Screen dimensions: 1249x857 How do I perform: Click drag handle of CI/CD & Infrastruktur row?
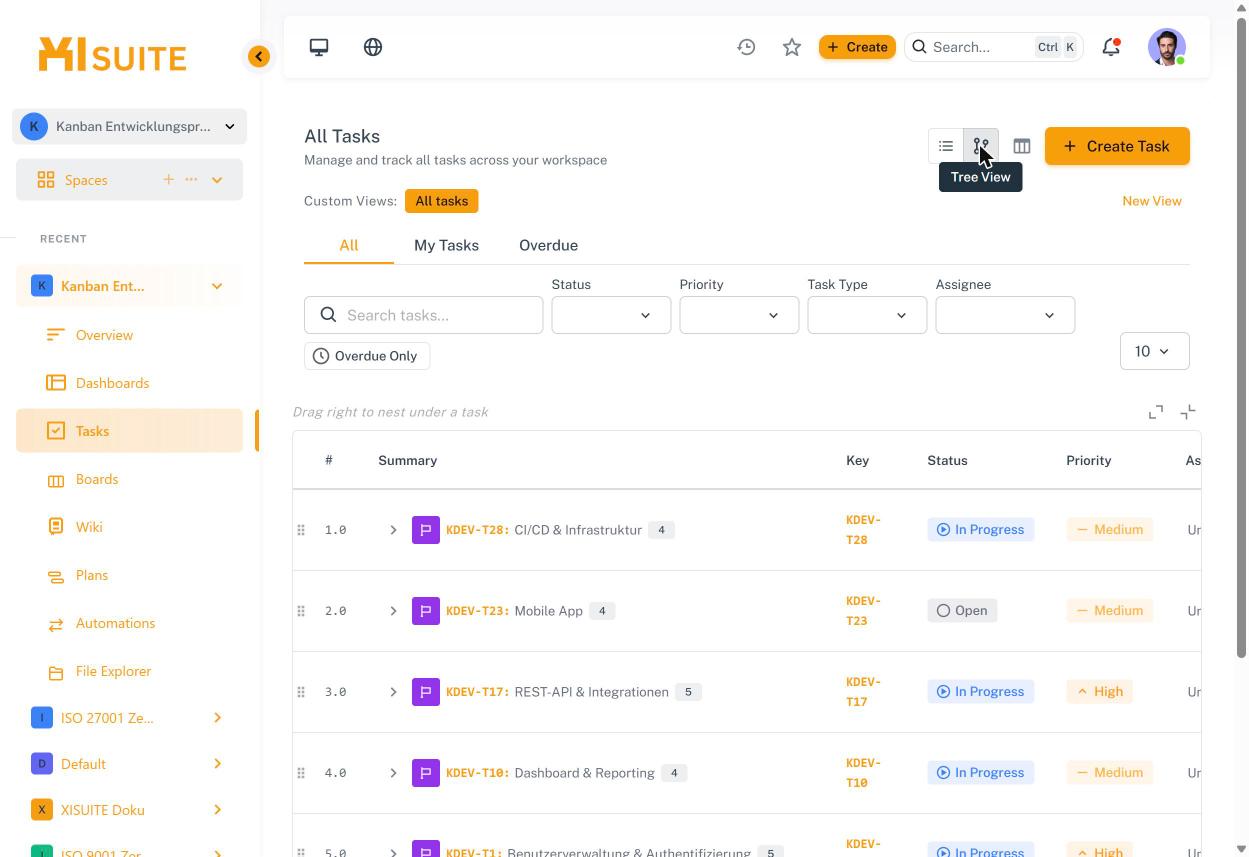pyautogui.click(x=301, y=530)
